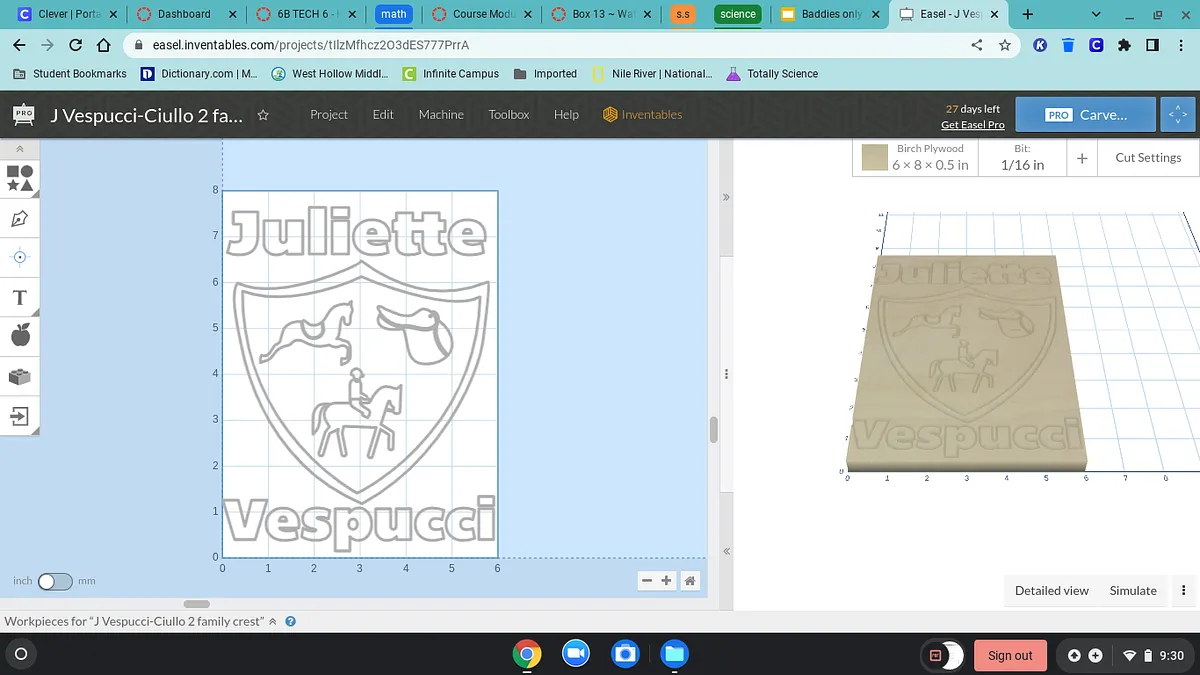Star the J Vespucci-Ciullo project
The image size is (1200, 675).
pos(263,115)
